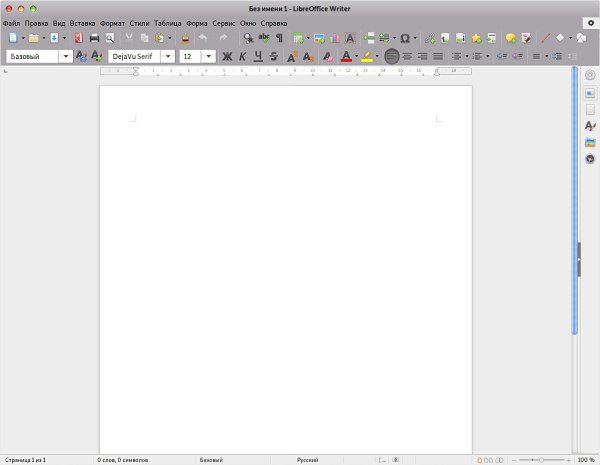Open the Navigator panel in sidebar

[x=590, y=159]
